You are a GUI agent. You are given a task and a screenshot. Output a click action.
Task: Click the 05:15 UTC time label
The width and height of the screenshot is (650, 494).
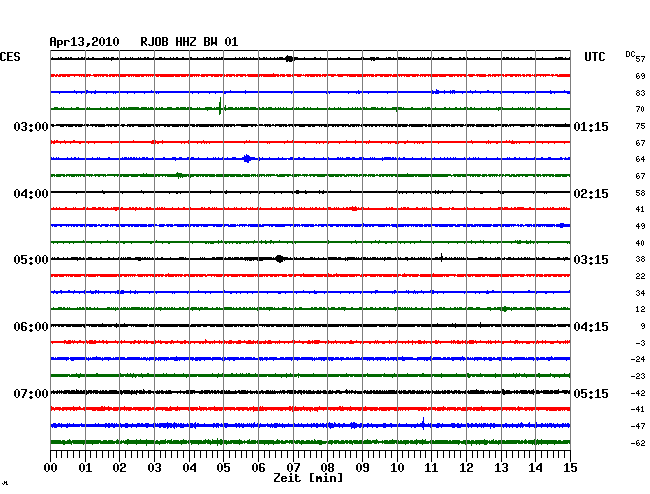pyautogui.click(x=591, y=393)
